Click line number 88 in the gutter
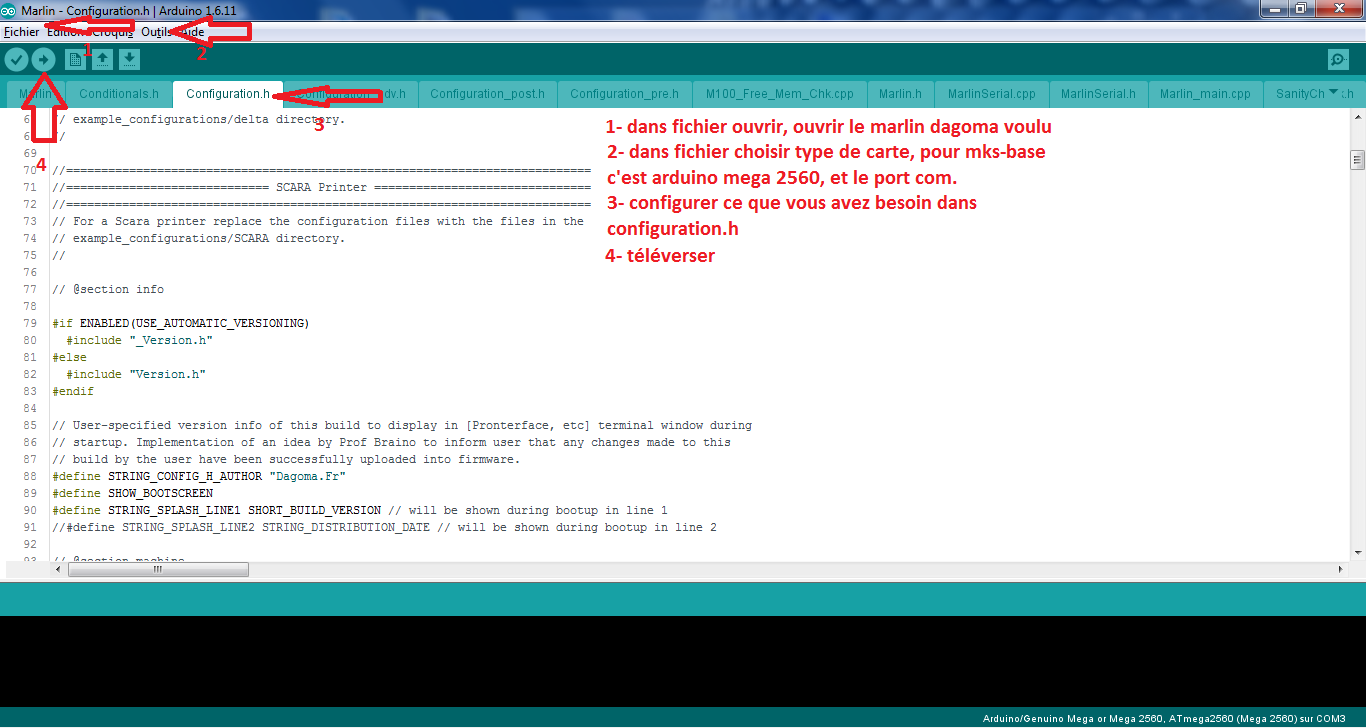Viewport: 1366px width, 728px height. 30,476
